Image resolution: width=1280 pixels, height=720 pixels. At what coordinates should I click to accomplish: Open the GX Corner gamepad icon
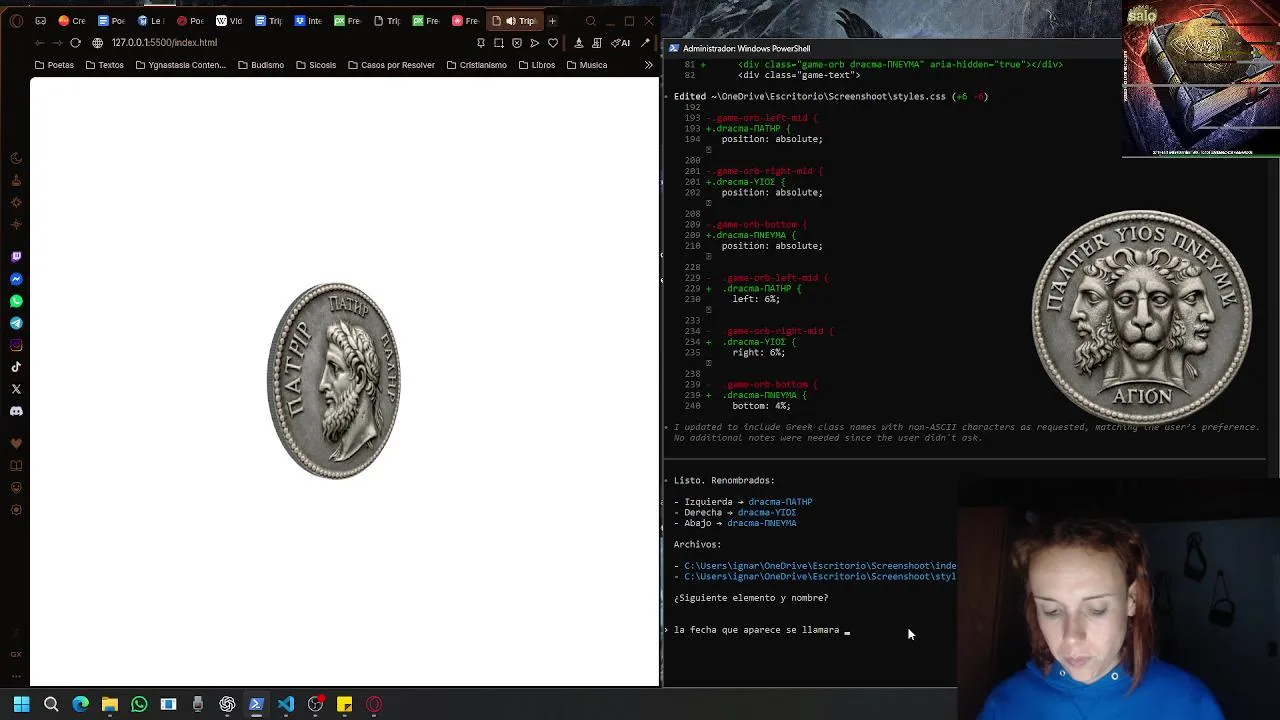pos(40,21)
